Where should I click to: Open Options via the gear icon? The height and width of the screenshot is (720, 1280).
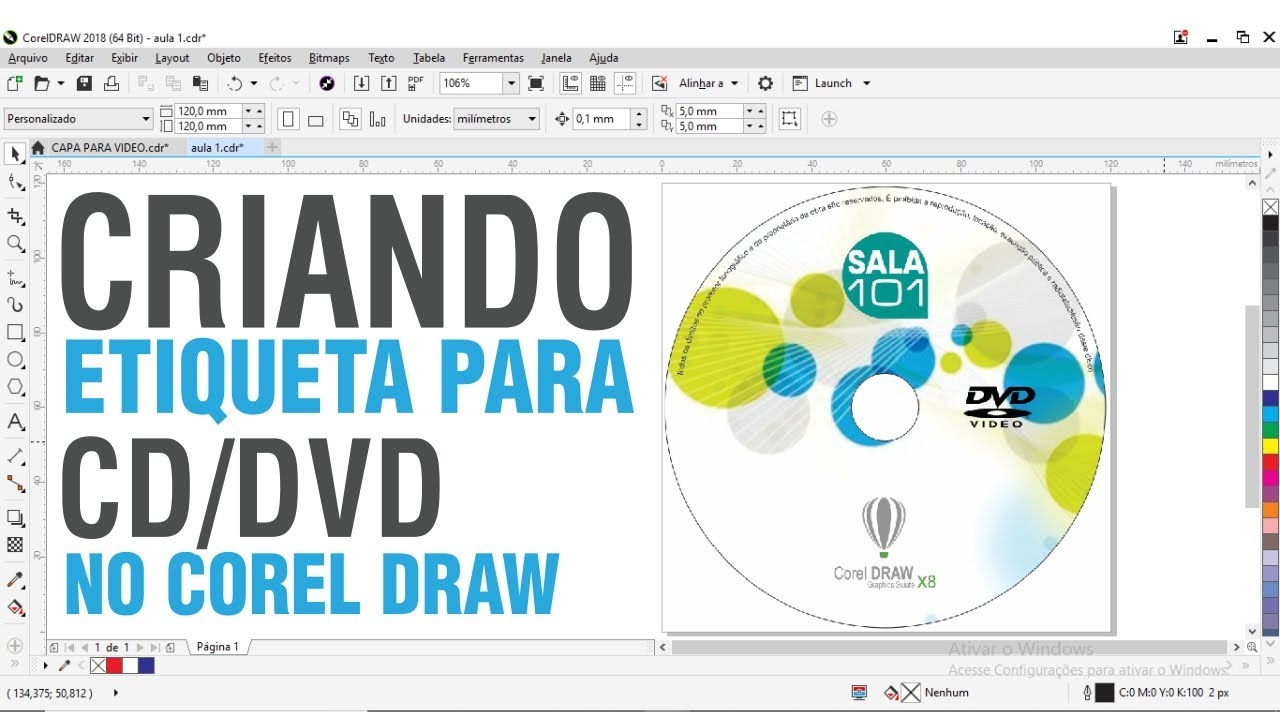pos(765,83)
